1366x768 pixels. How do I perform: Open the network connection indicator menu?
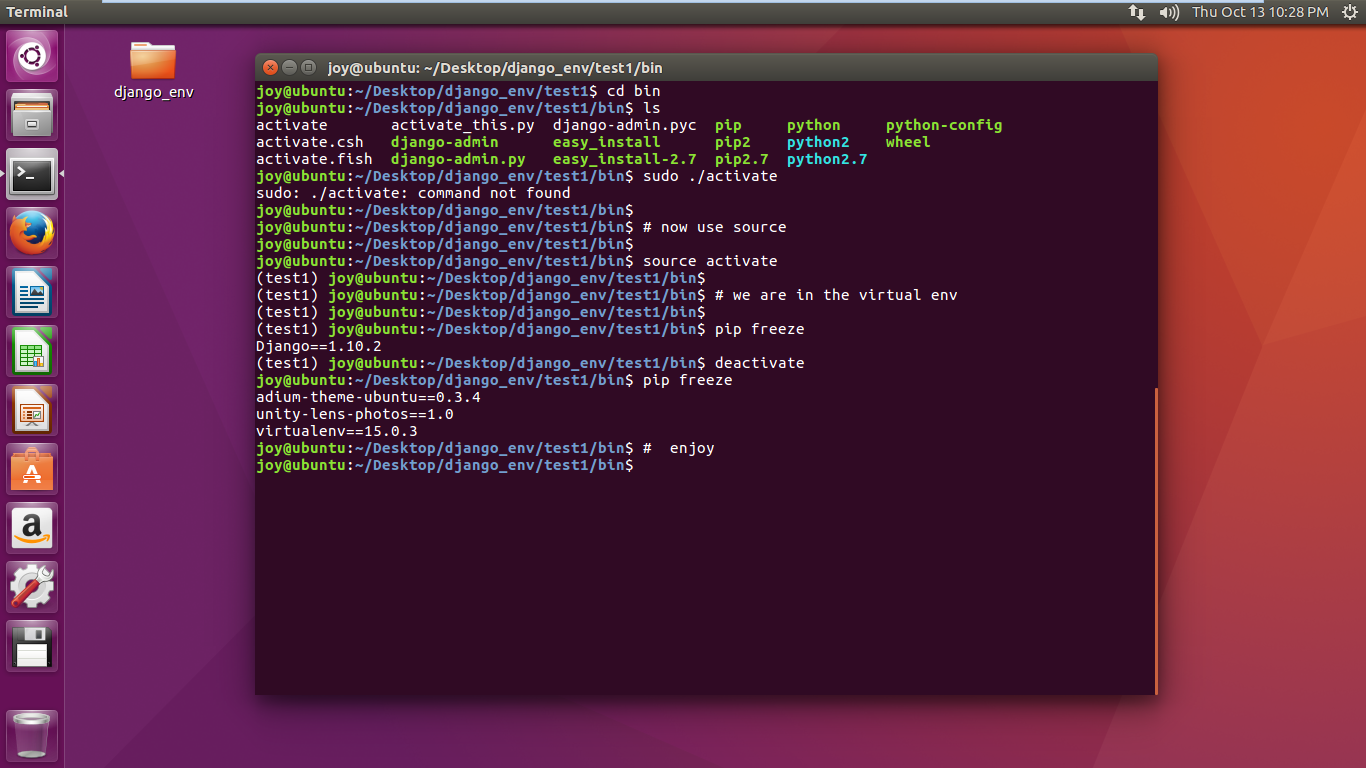[1137, 12]
